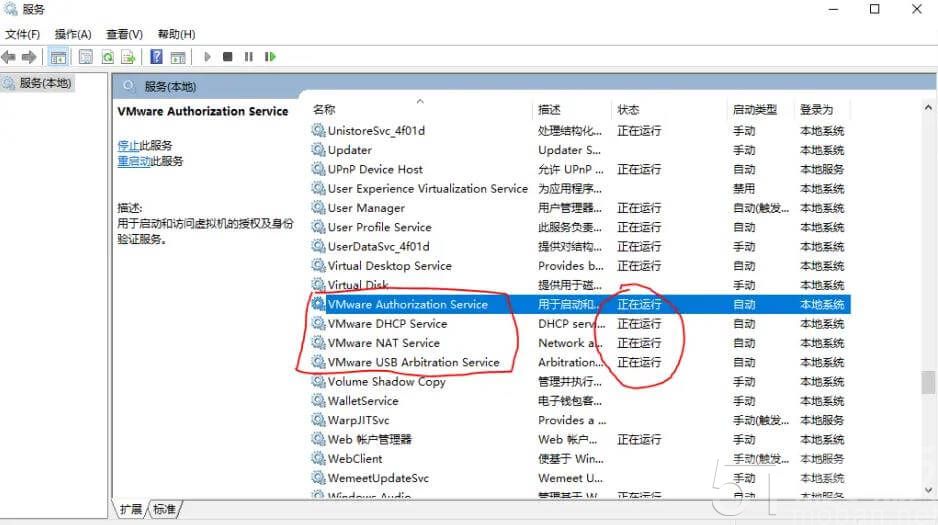Click the gear icon of UnistoreSvc_4f01d

coord(318,130)
